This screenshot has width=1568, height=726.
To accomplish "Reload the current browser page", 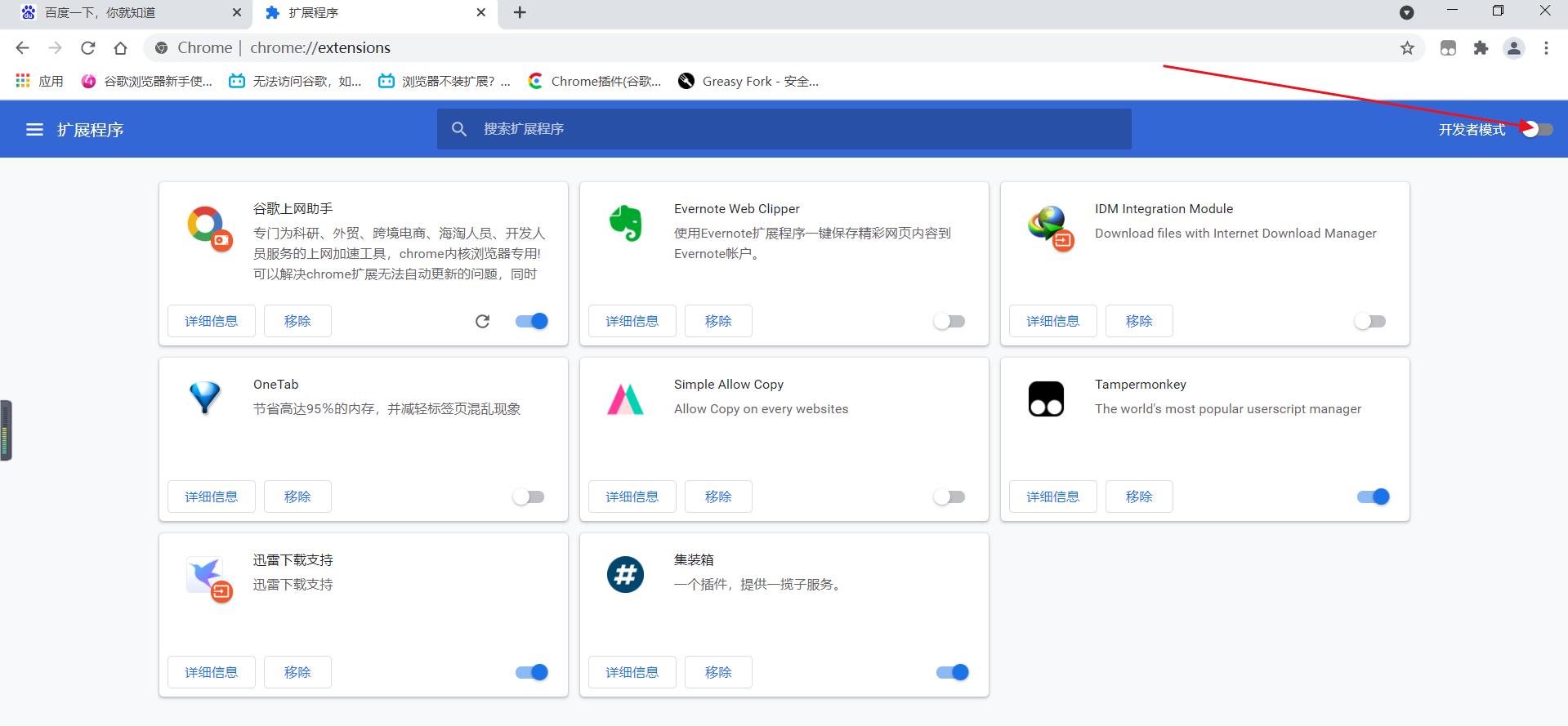I will pos(88,48).
